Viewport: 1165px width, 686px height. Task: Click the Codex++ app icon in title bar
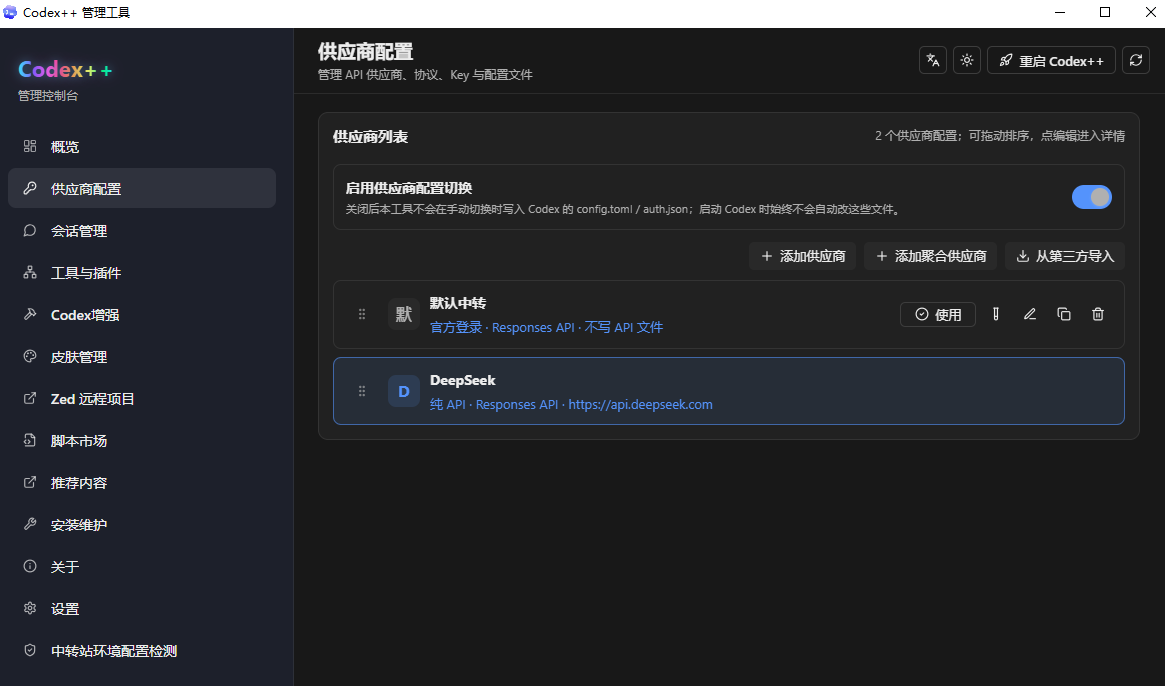[x=10, y=12]
